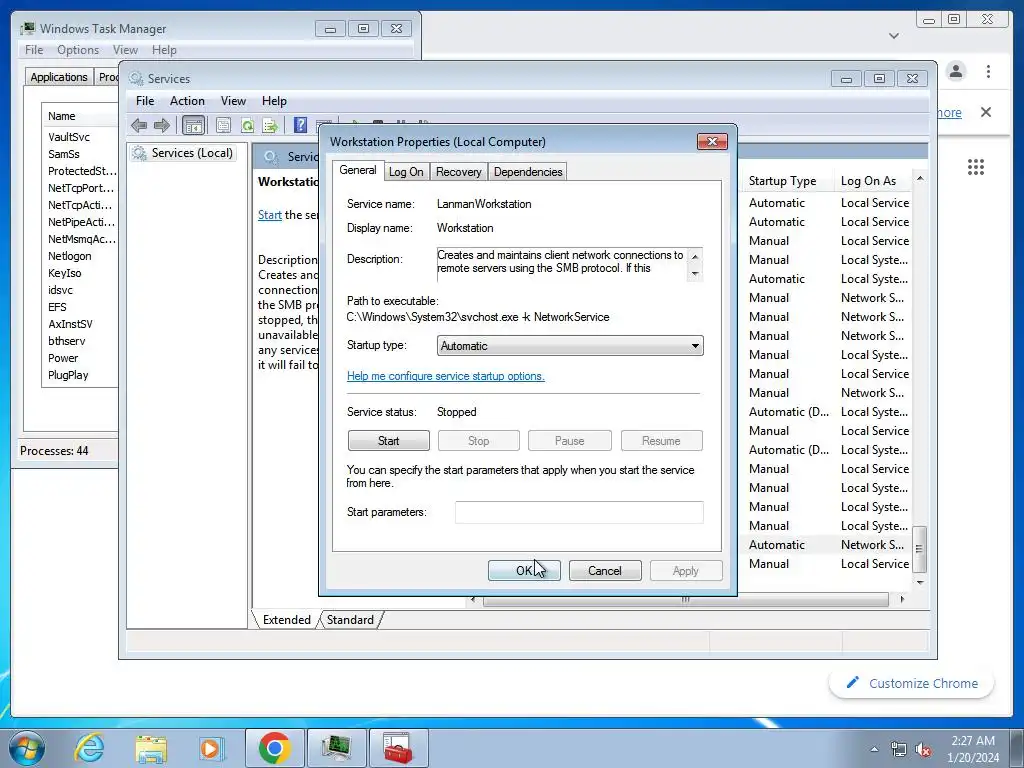Click Help me configure service startup options
Viewport: 1024px width, 768px height.
pos(445,376)
